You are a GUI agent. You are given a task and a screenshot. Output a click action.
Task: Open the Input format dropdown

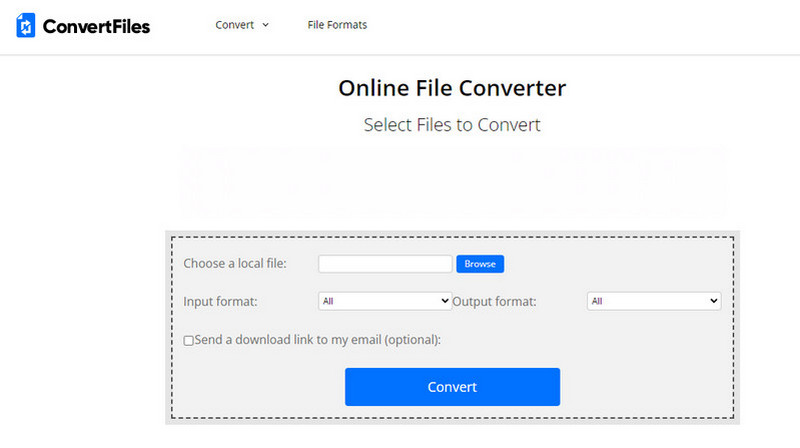tap(384, 300)
